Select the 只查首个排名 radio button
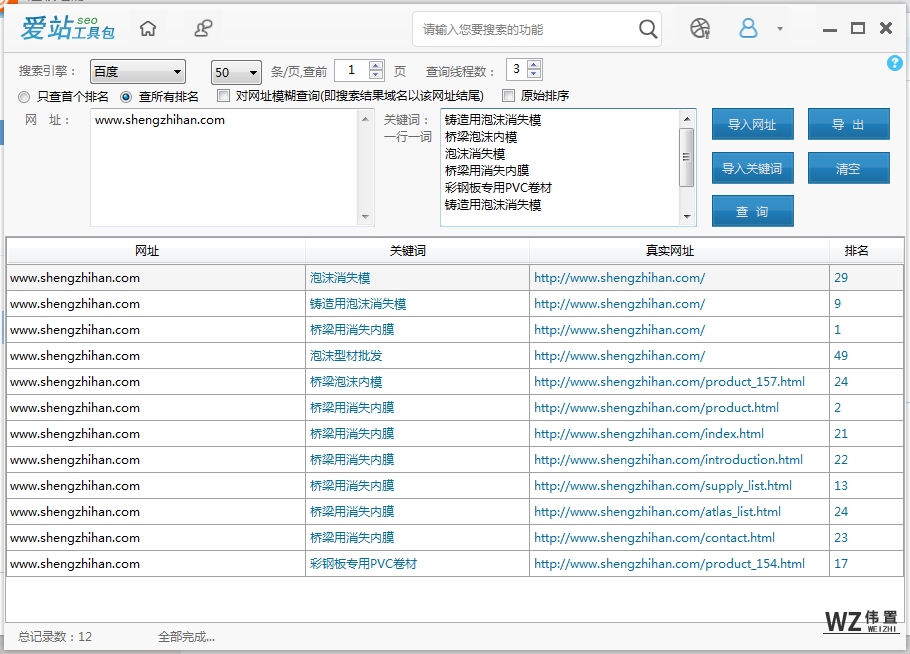 click(x=22, y=96)
